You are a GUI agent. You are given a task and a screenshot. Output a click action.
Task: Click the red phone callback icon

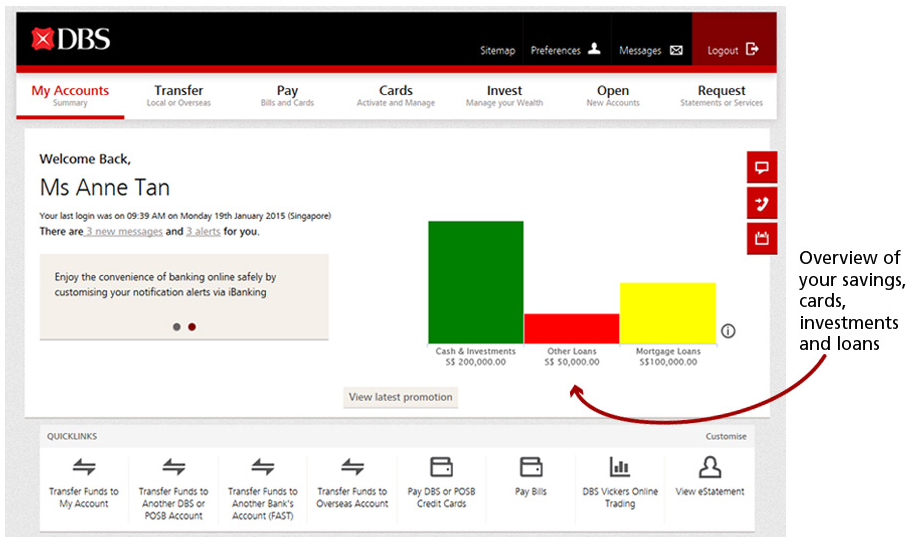tap(761, 204)
